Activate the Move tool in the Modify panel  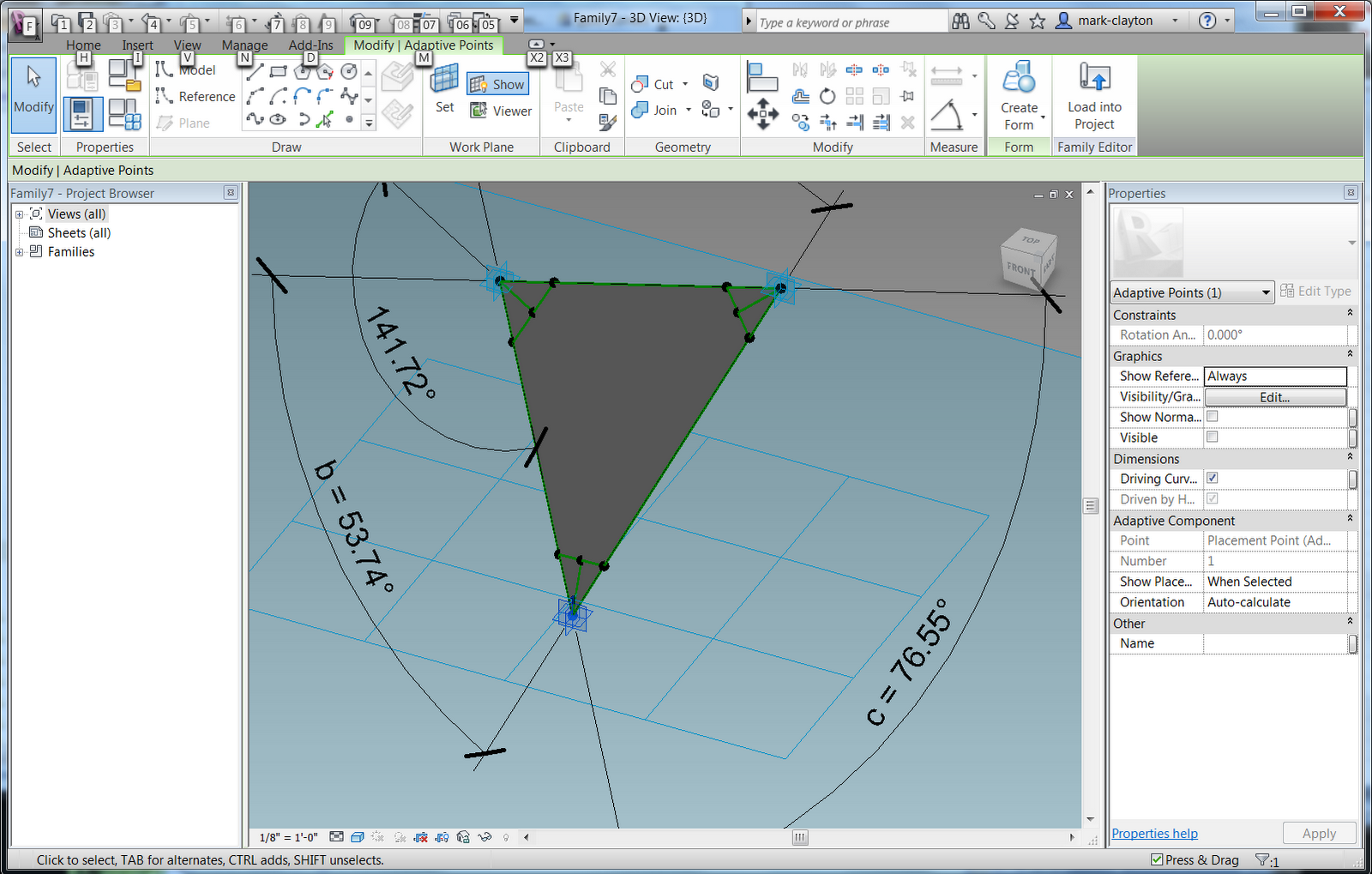762,113
